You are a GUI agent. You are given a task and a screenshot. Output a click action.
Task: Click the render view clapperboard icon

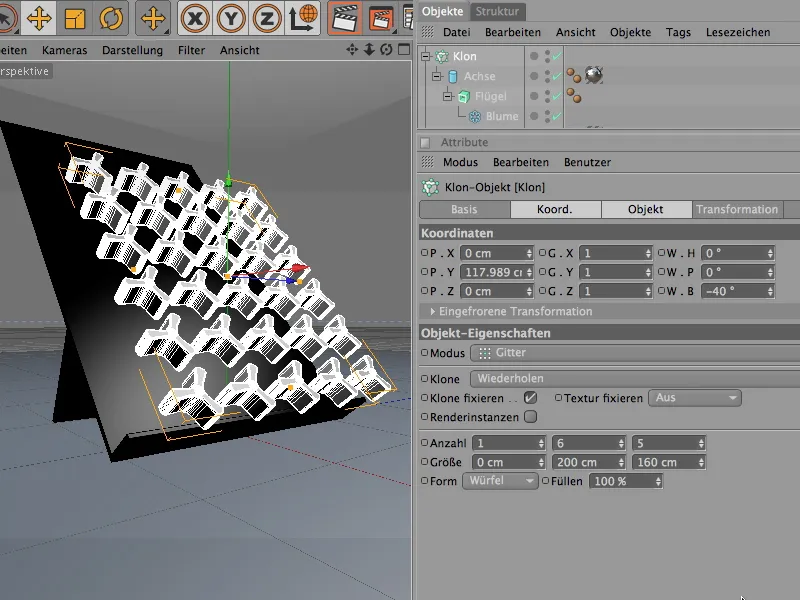pyautogui.click(x=345, y=18)
